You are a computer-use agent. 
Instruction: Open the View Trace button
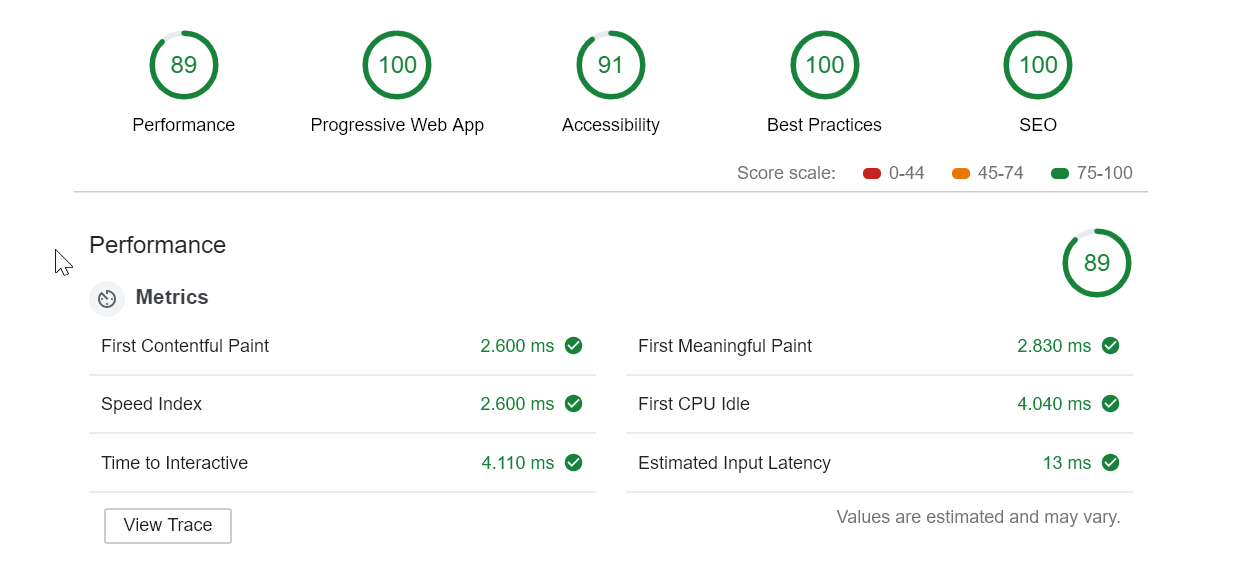(x=168, y=526)
